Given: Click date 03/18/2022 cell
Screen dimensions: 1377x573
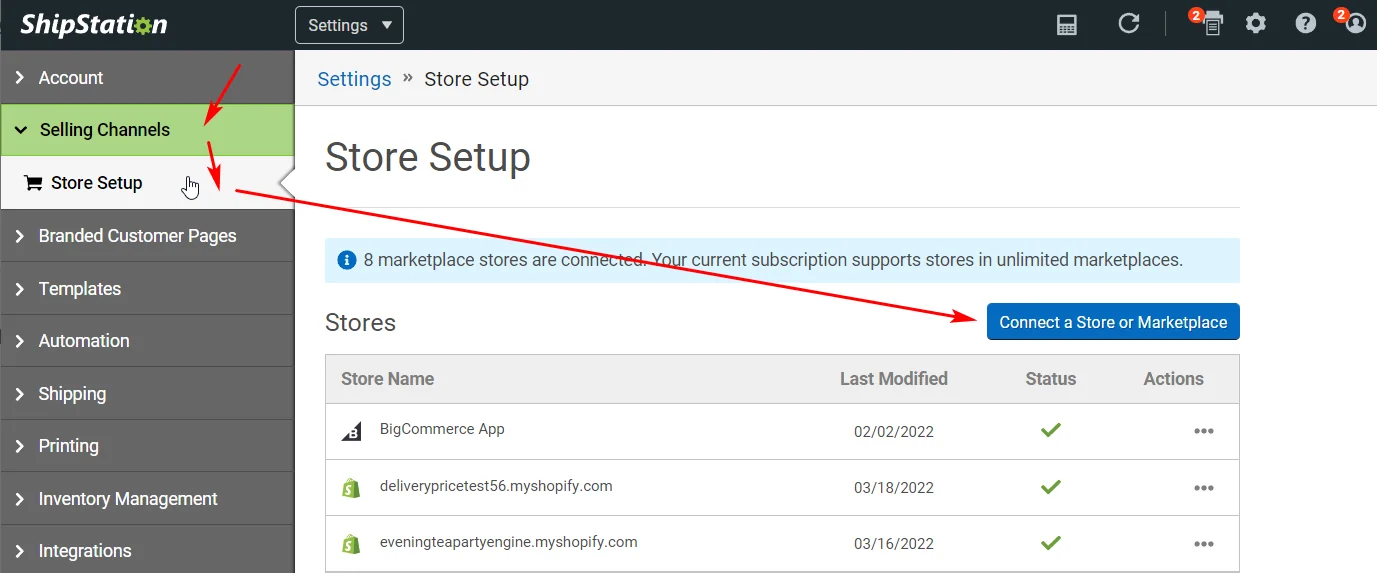Looking at the screenshot, I should click(894, 488).
